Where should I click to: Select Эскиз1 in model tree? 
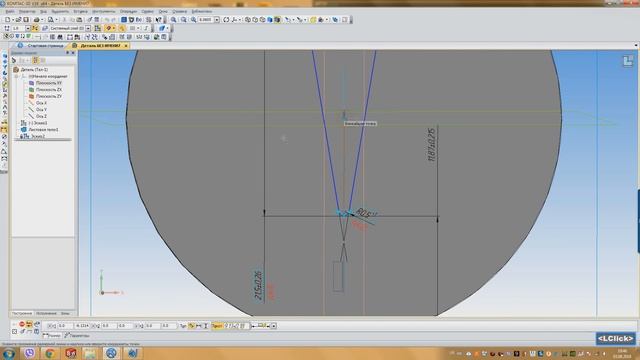(x=38, y=123)
